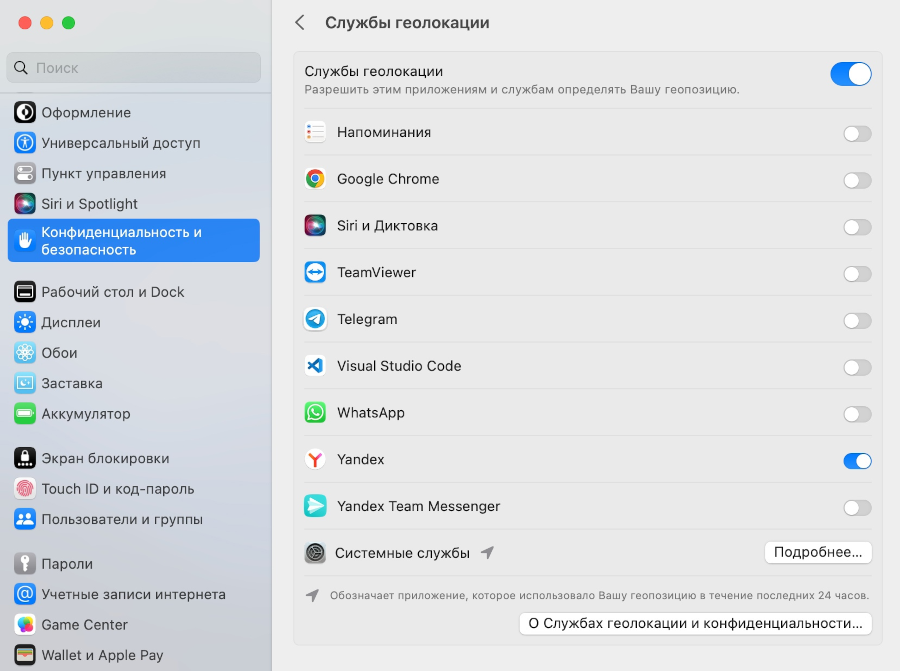Image resolution: width=900 pixels, height=671 pixels.
Task: Click the Game Center sidebar icon
Action: 25,625
